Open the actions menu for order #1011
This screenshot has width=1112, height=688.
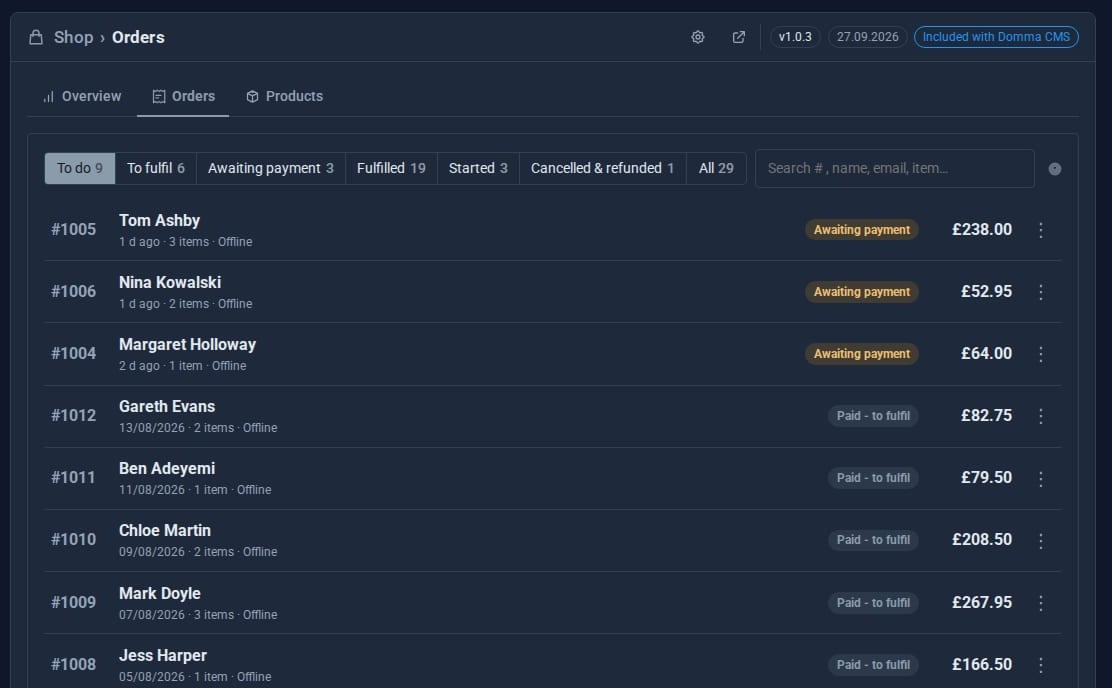click(x=1040, y=478)
